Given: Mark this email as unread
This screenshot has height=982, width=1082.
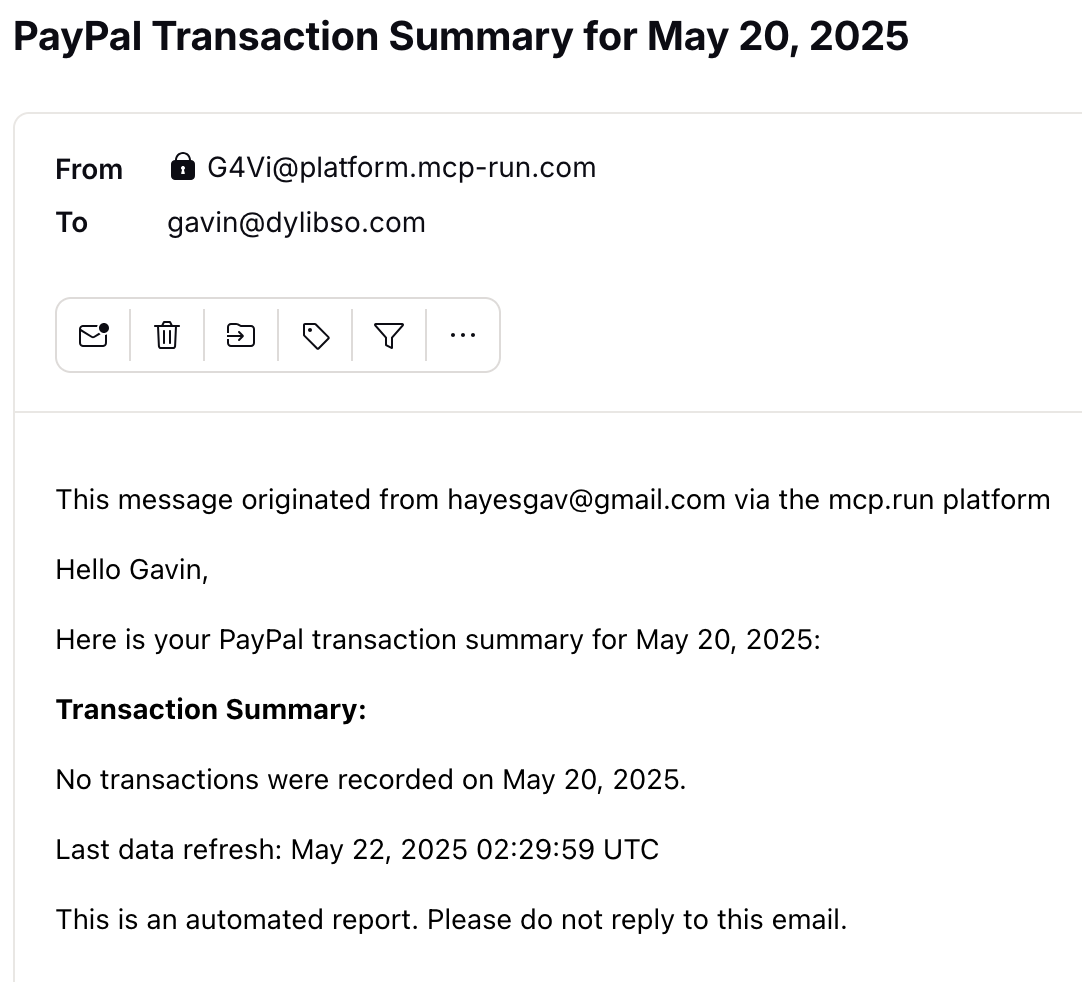Looking at the screenshot, I should (93, 335).
